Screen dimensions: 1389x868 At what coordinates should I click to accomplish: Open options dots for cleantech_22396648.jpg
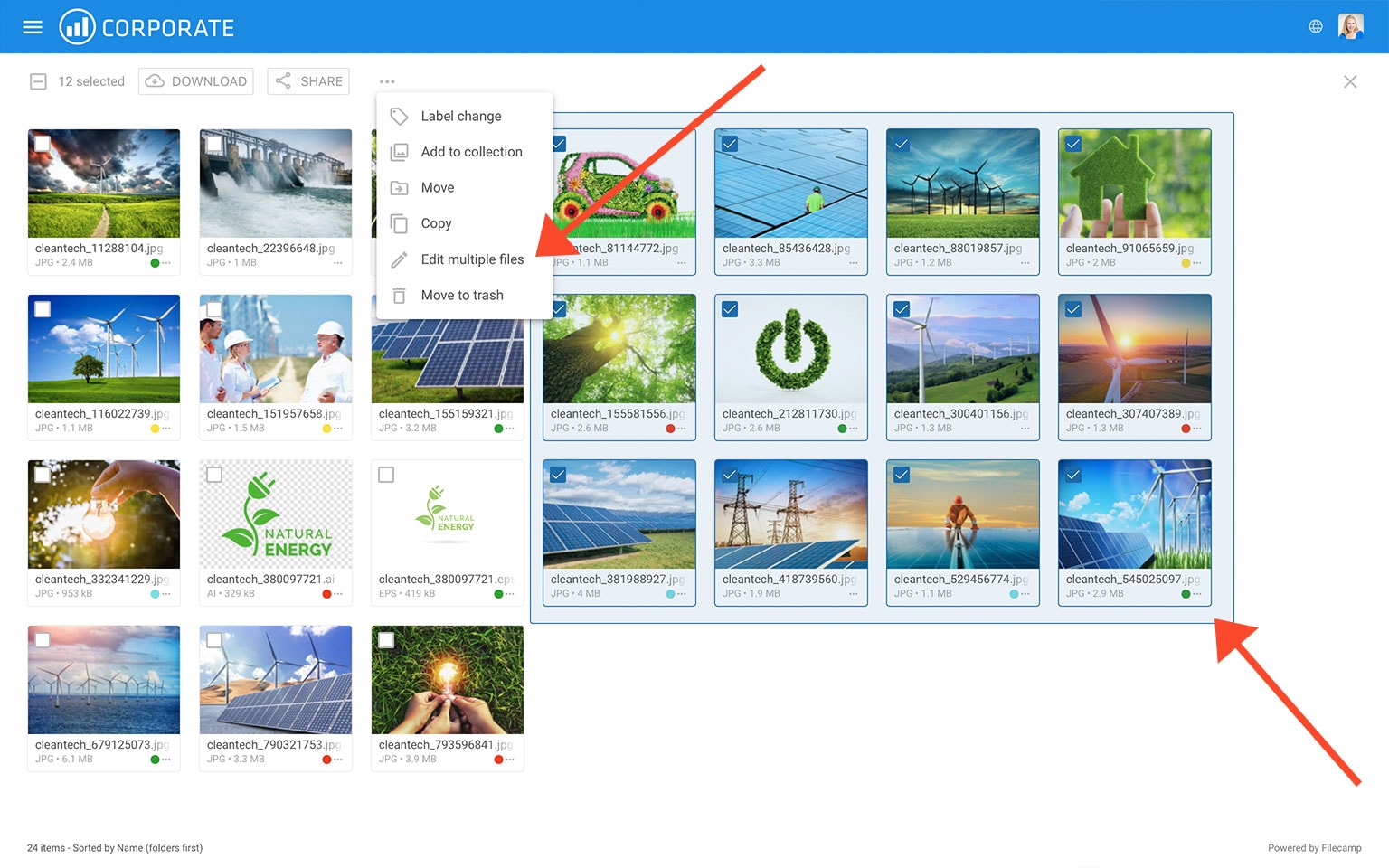click(x=338, y=263)
